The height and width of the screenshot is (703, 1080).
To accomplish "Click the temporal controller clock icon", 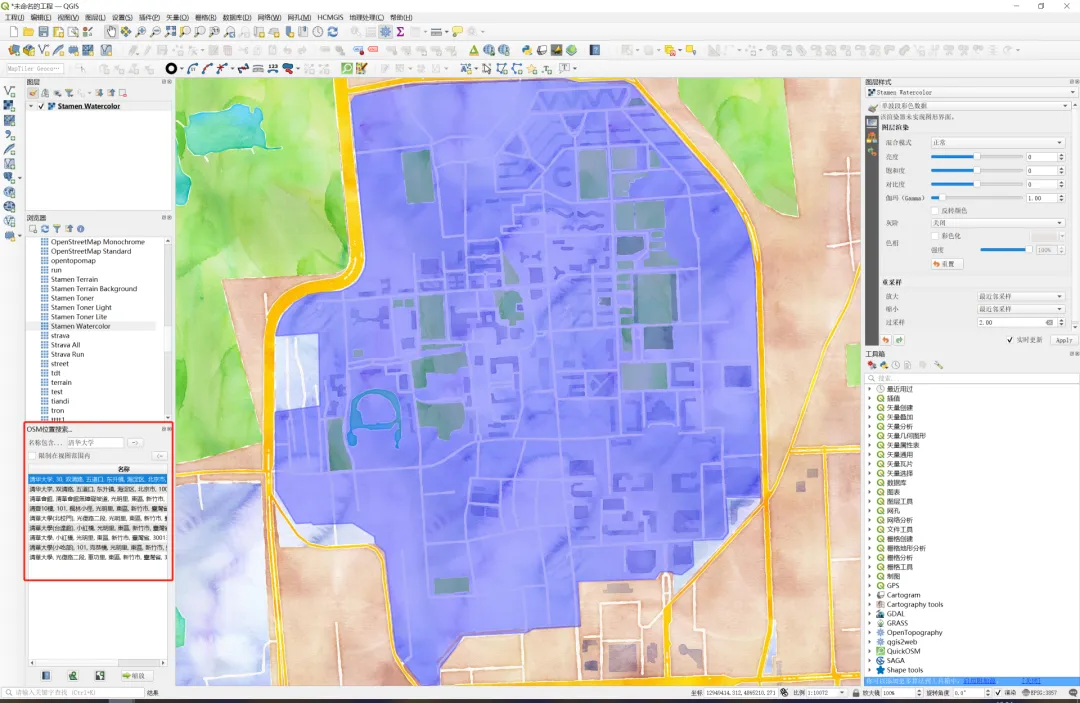I will (x=318, y=32).
